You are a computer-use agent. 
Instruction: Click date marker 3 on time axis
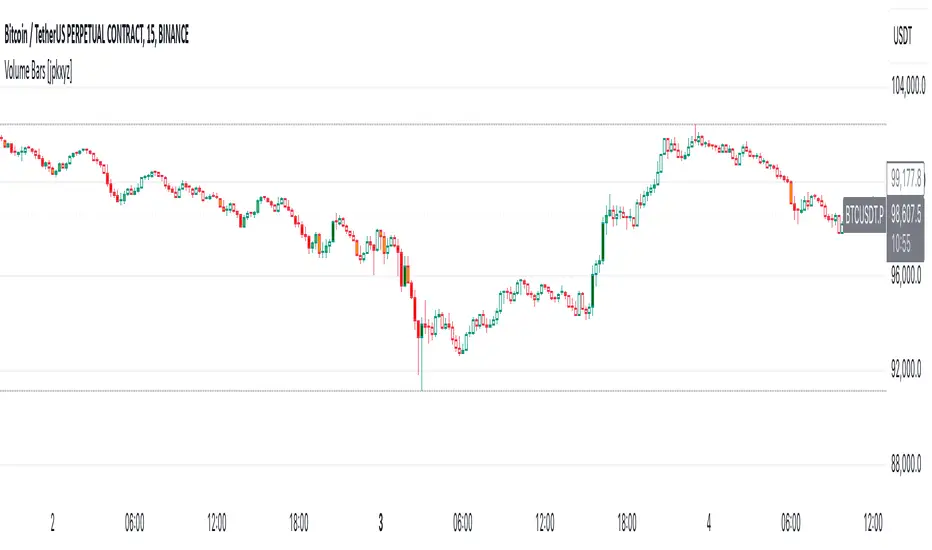point(381,522)
